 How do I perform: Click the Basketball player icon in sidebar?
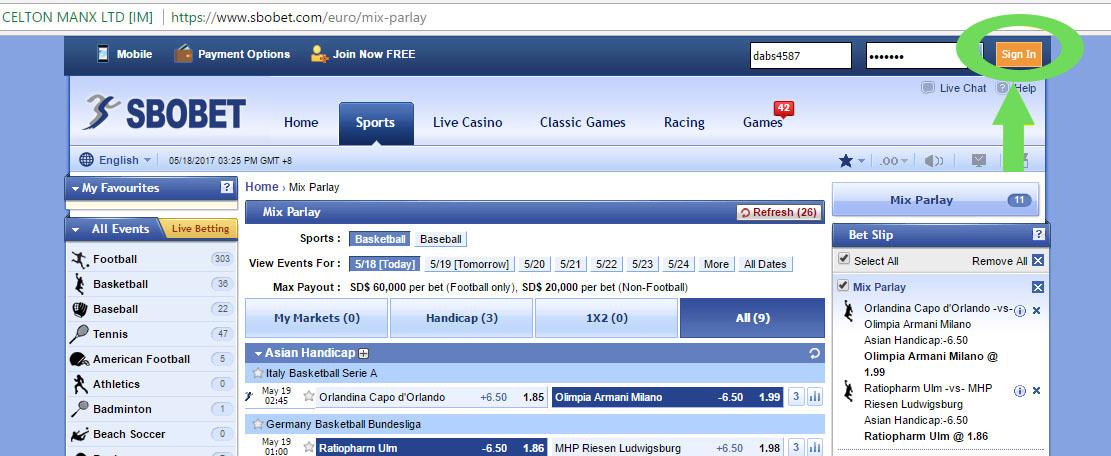click(79, 284)
